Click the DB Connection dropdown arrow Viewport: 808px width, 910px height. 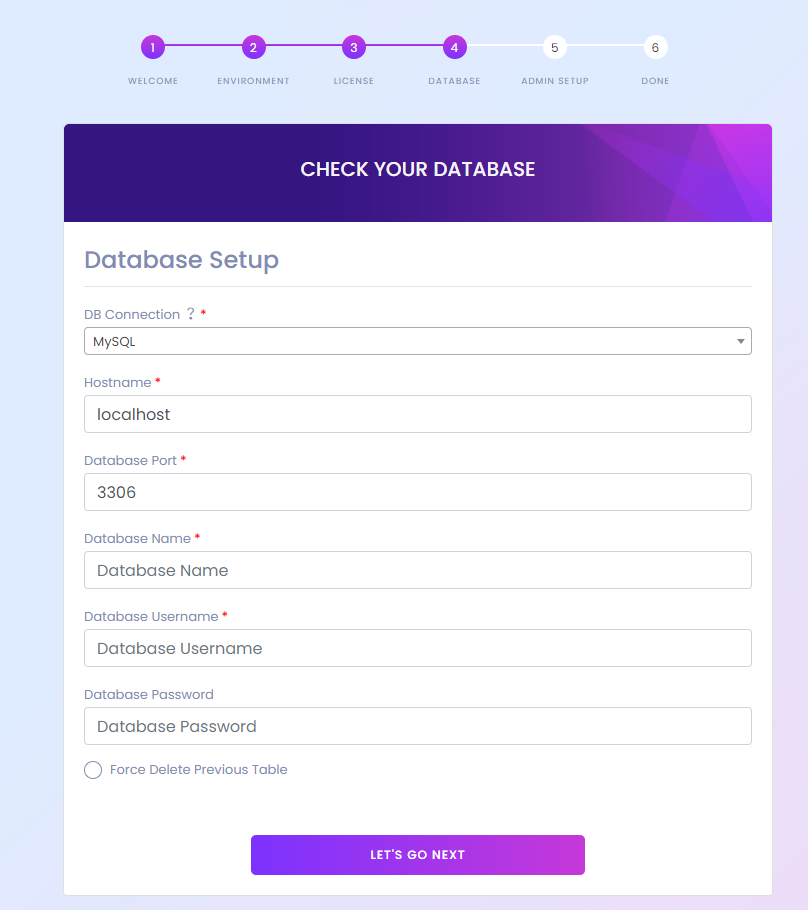coord(740,341)
